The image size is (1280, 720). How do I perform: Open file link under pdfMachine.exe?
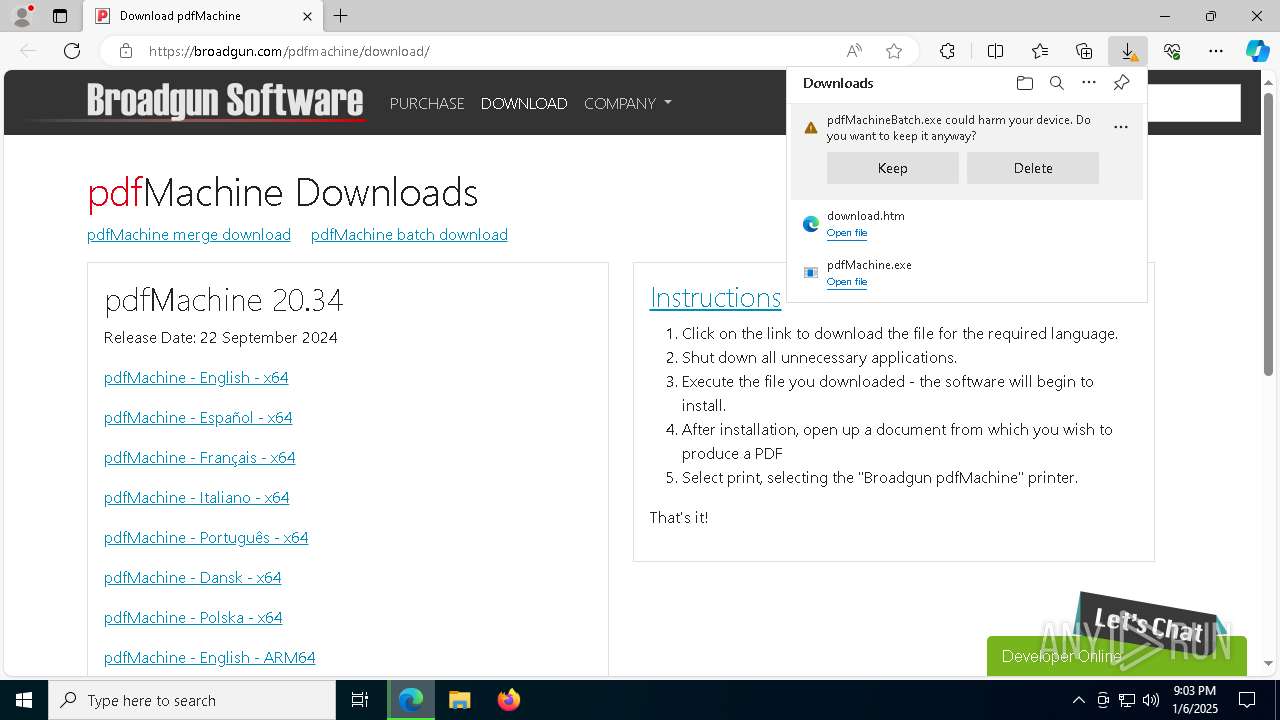[x=847, y=282]
